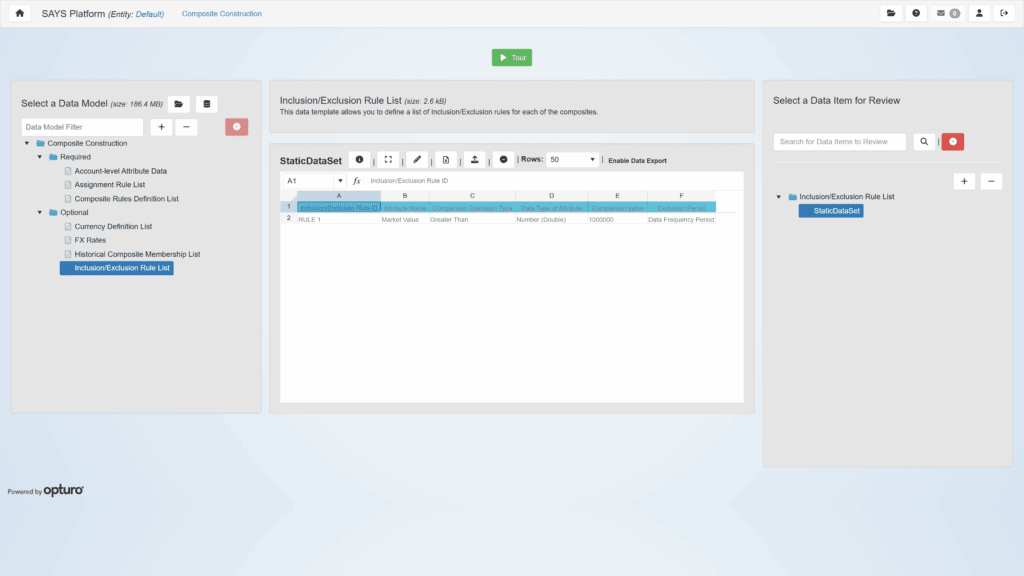Click the database icon beside Select a Data Model
This screenshot has width=1024, height=576.
click(207, 104)
